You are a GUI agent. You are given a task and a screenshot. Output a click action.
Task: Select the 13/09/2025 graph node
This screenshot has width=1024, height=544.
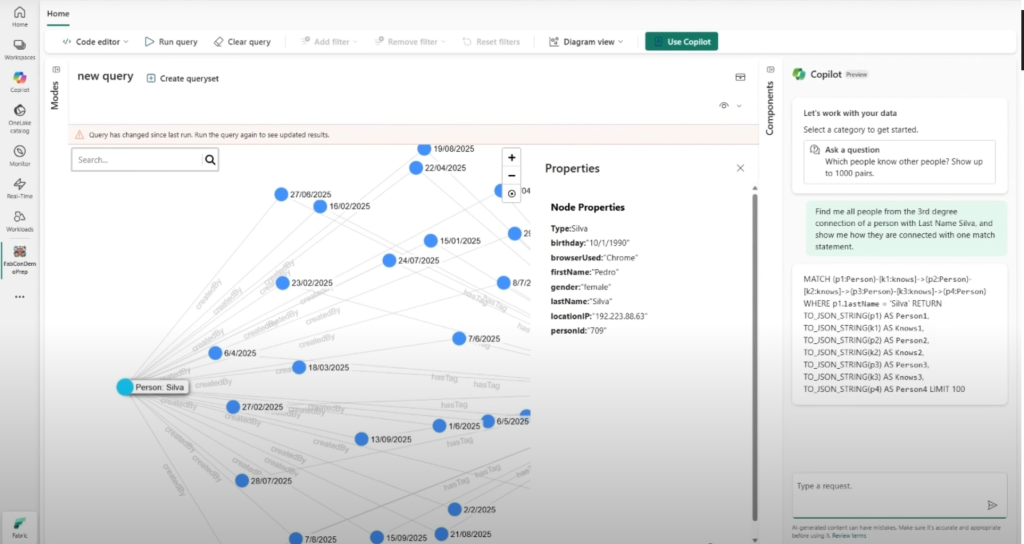361,440
